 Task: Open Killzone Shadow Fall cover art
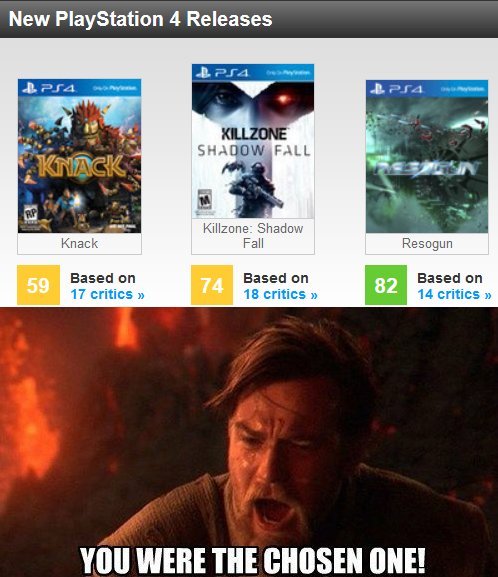(253, 141)
